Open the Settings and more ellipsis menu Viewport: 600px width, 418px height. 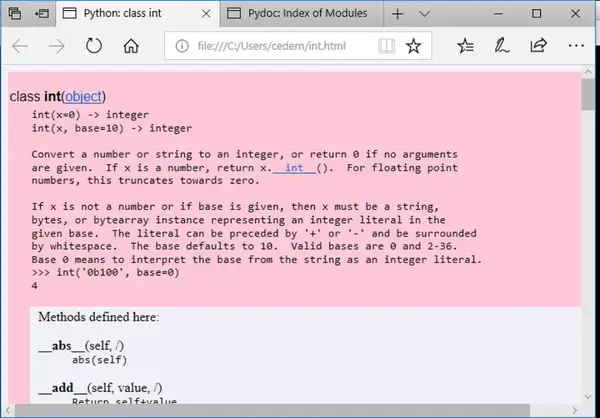[x=576, y=46]
